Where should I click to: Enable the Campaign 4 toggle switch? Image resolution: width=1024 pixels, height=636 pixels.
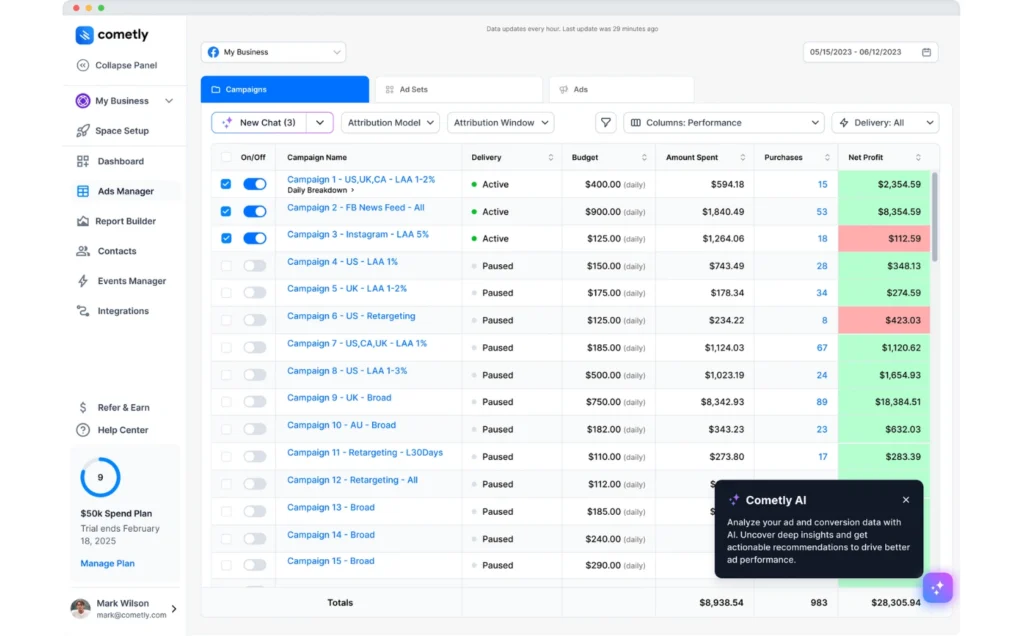[255, 266]
